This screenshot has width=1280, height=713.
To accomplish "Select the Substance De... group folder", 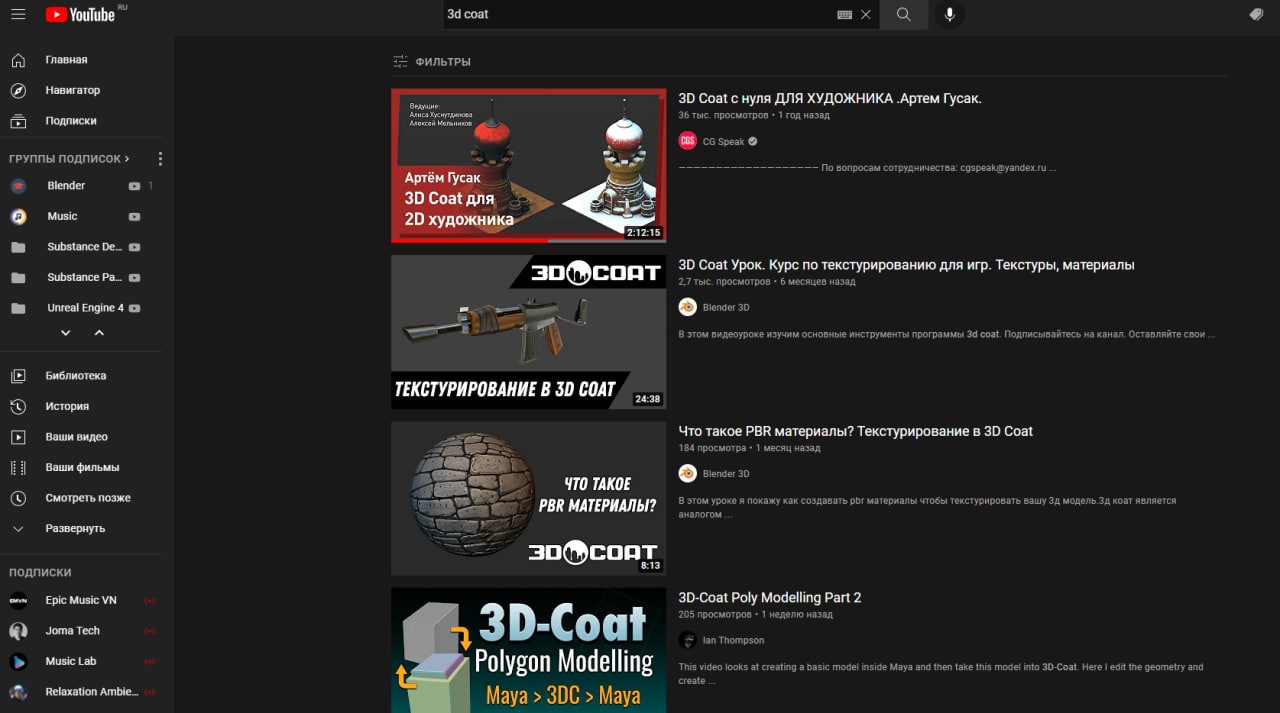I will click(84, 247).
